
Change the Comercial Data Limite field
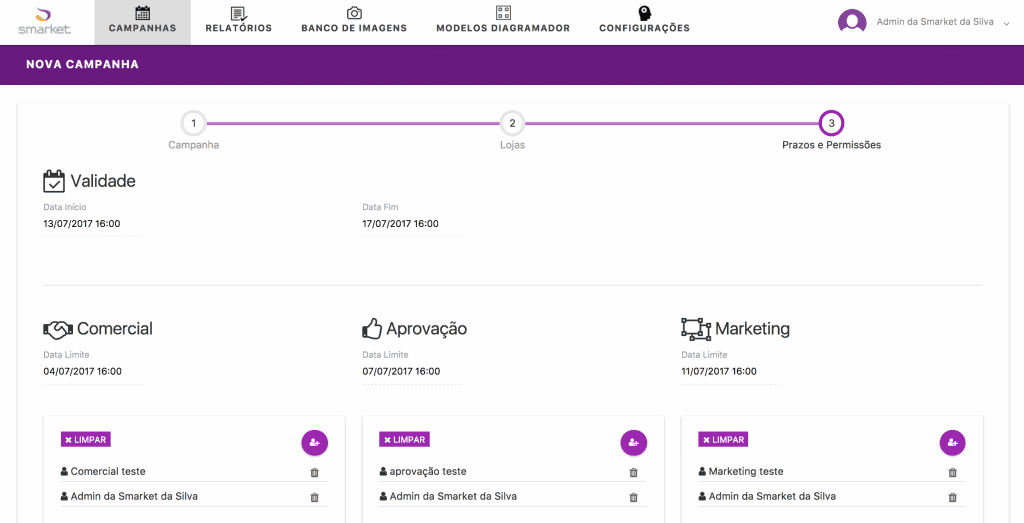click(92, 371)
